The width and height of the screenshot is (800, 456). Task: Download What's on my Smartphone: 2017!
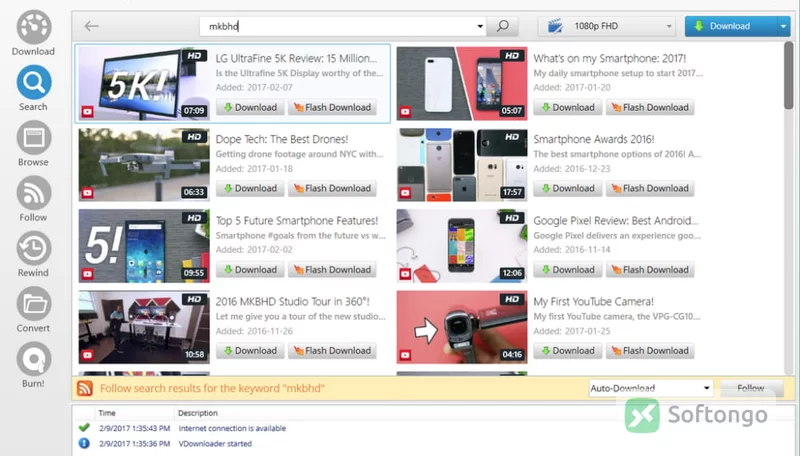568,107
